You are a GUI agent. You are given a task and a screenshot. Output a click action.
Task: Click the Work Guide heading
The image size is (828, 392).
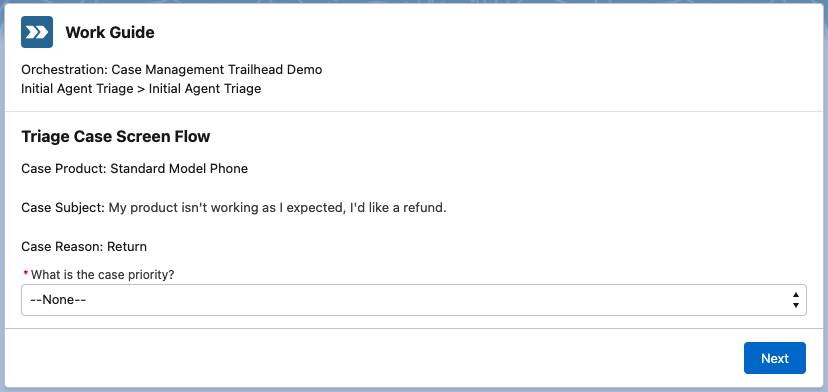[x=110, y=32]
